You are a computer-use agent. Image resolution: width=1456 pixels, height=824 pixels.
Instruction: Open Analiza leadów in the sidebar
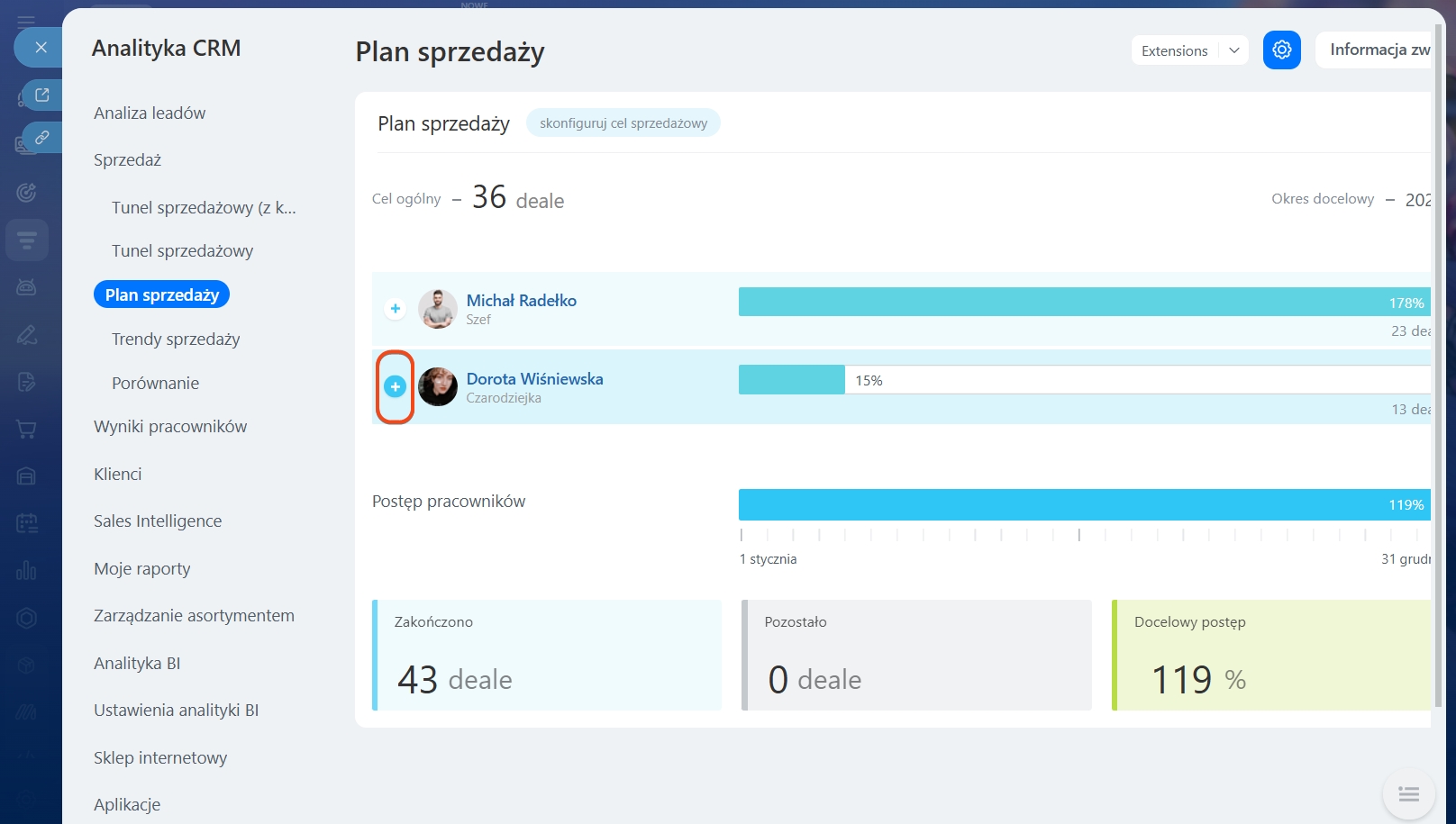pos(150,113)
